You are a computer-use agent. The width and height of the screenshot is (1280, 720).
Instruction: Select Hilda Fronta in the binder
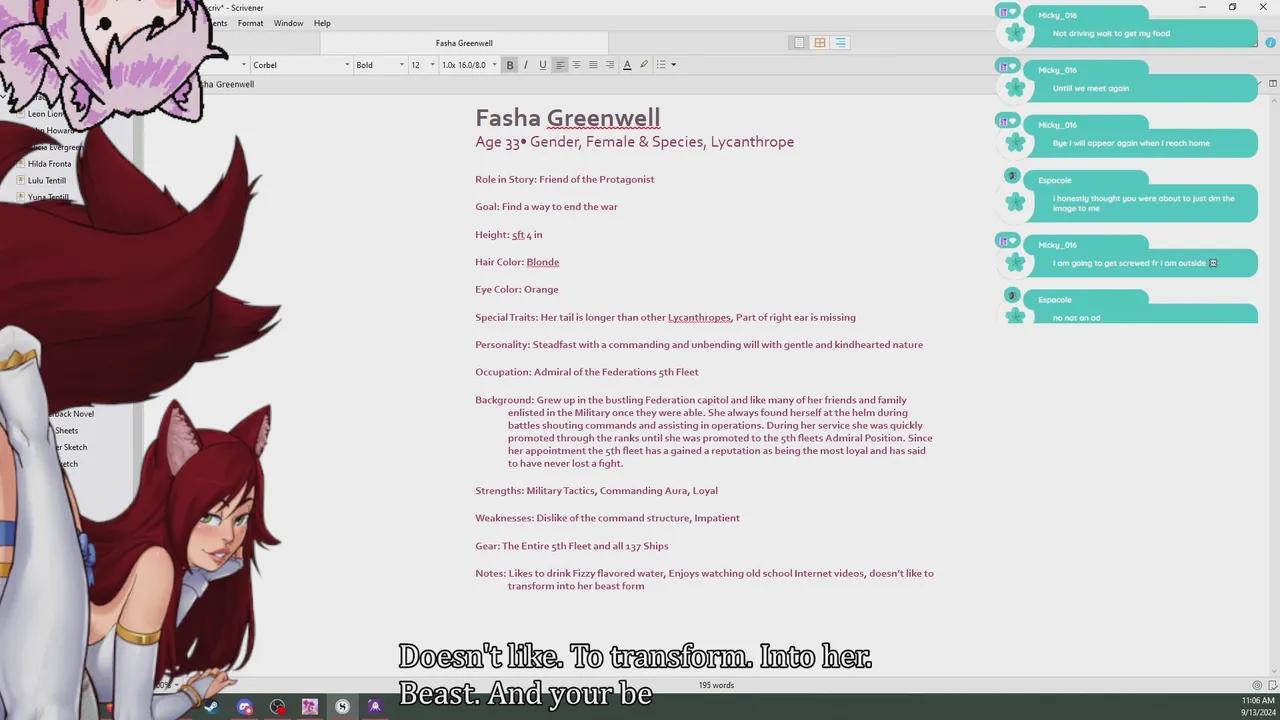49,164
